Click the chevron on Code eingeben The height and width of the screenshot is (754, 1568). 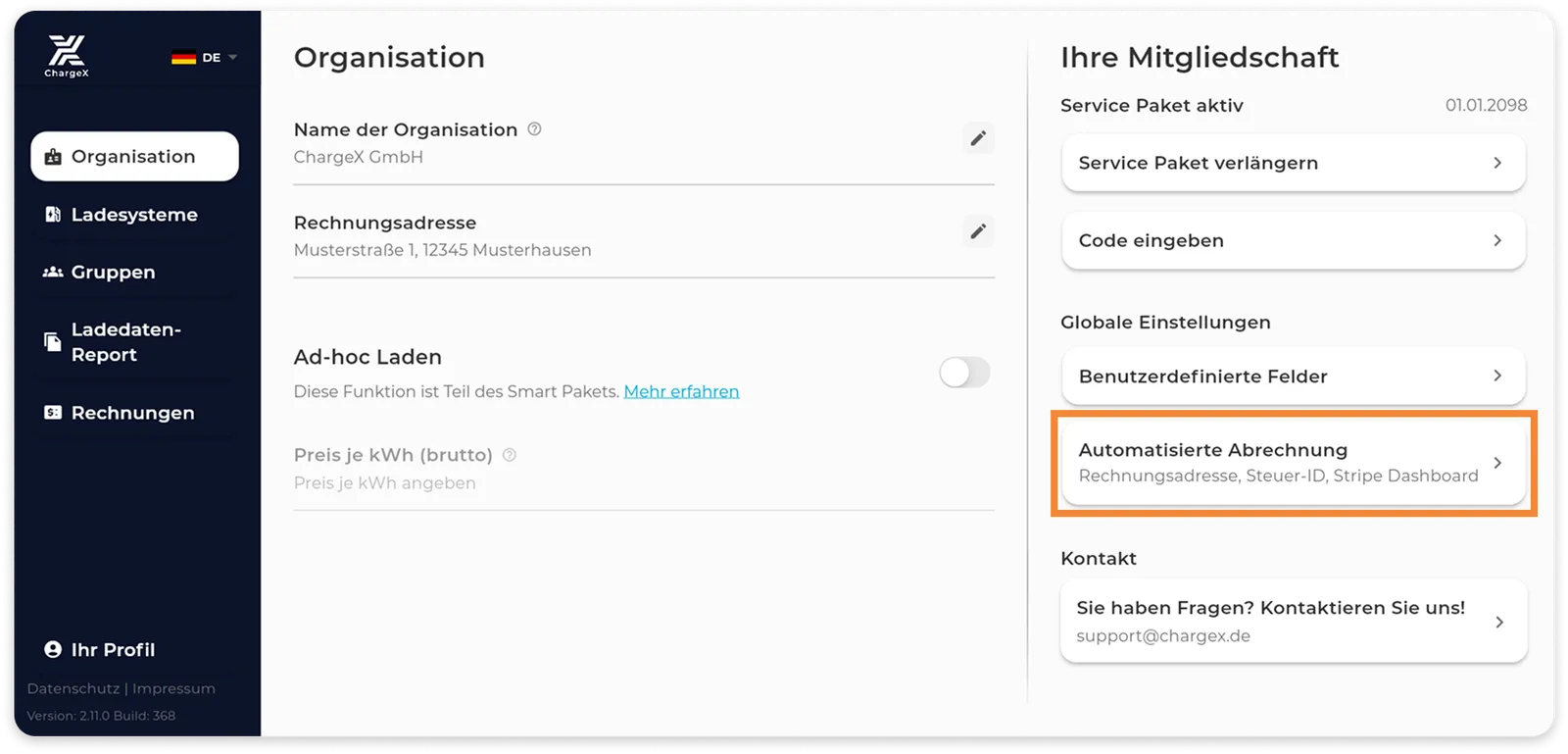(1497, 240)
